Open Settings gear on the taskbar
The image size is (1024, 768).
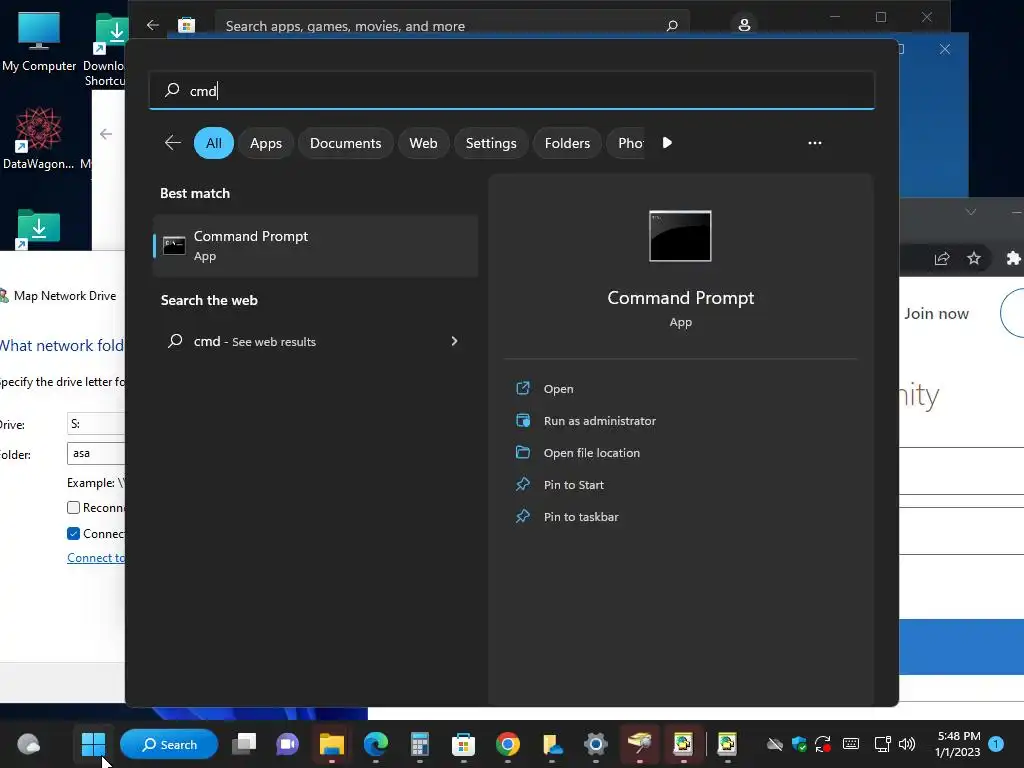tap(596, 744)
